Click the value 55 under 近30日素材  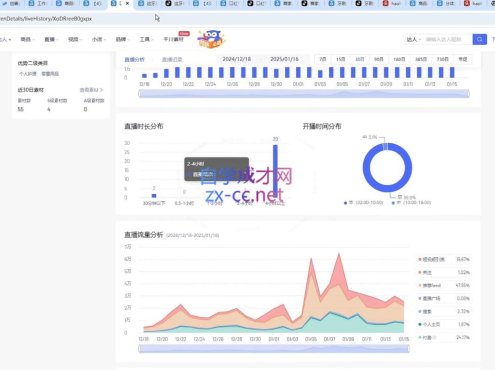[x=21, y=109]
